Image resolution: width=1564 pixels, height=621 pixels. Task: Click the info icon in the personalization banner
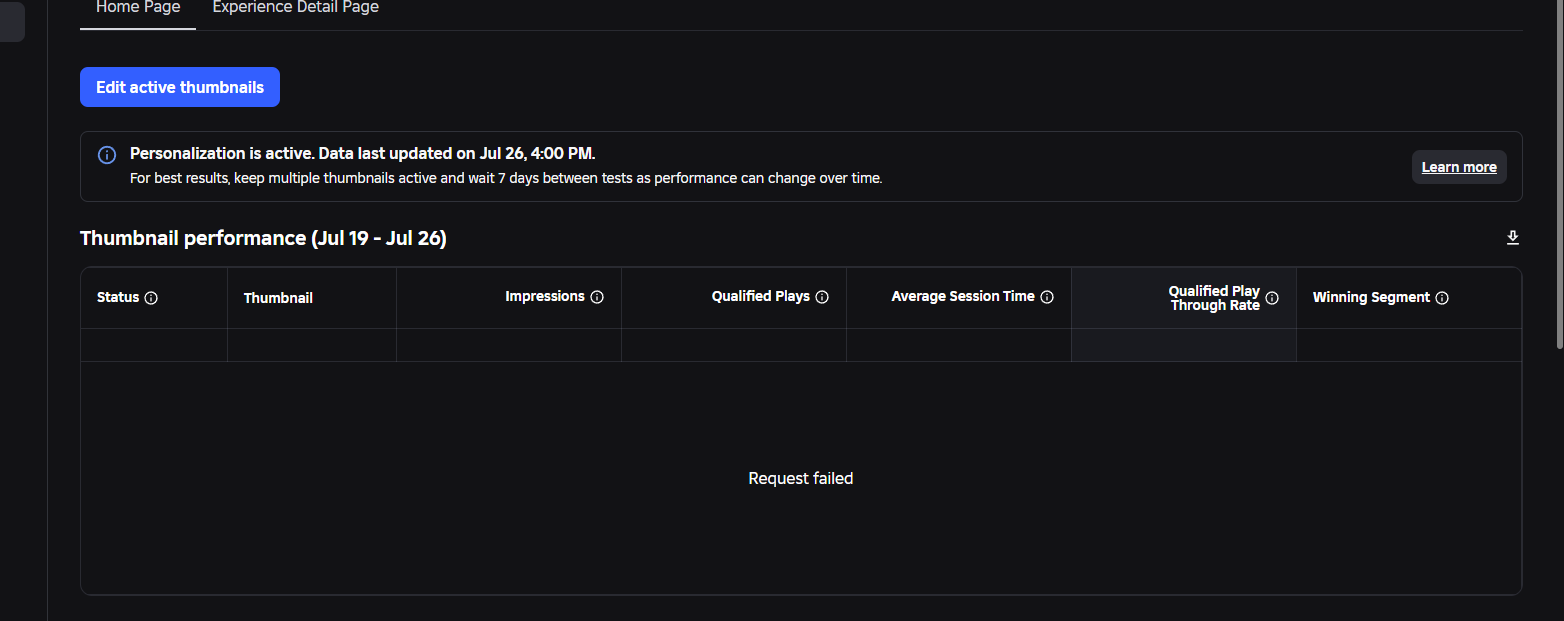(x=107, y=155)
